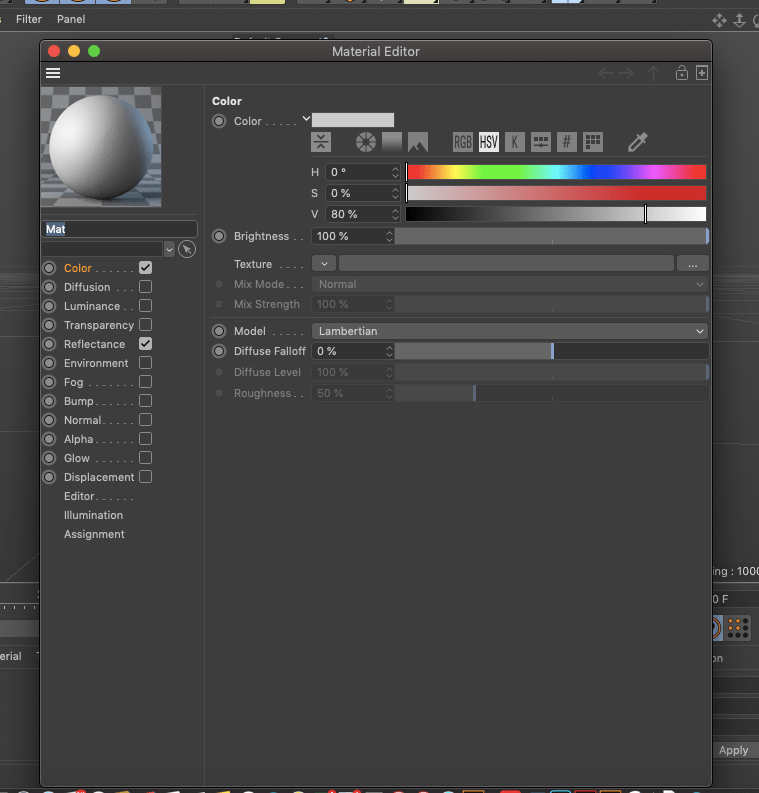Disable the Reflectance channel checkbox
The image size is (759, 793).
[x=146, y=344]
